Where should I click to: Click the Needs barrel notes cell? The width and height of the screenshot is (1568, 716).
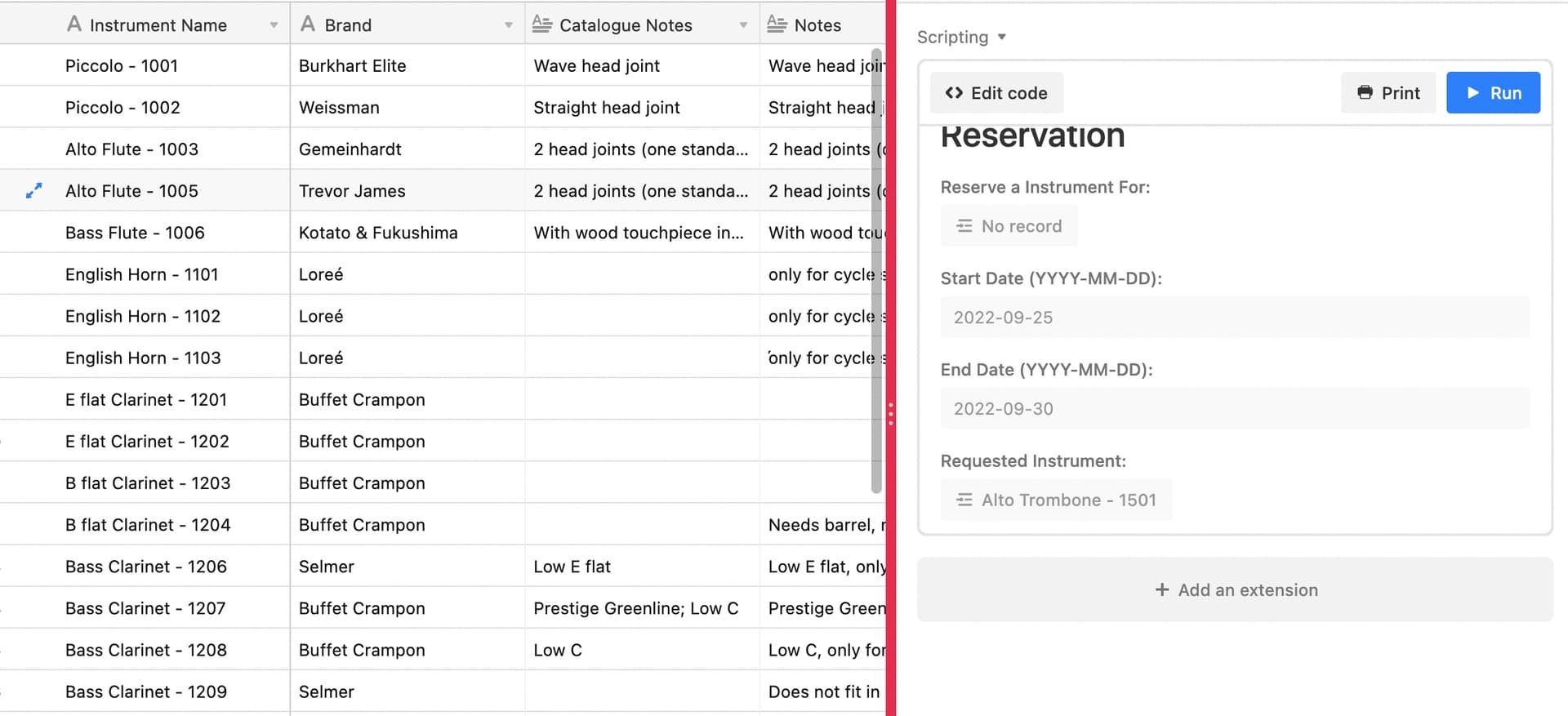click(823, 524)
